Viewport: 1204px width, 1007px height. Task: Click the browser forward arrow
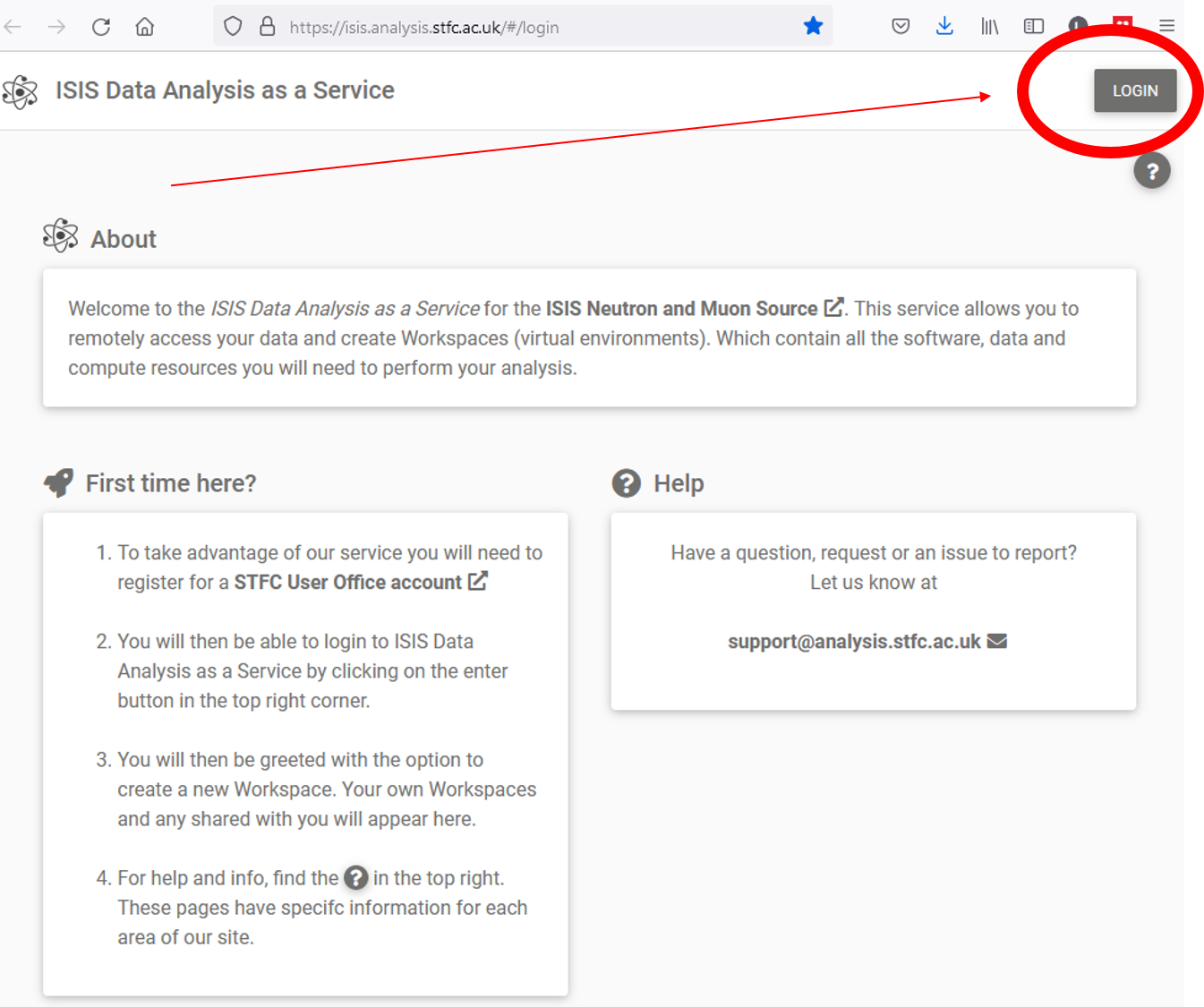click(56, 27)
